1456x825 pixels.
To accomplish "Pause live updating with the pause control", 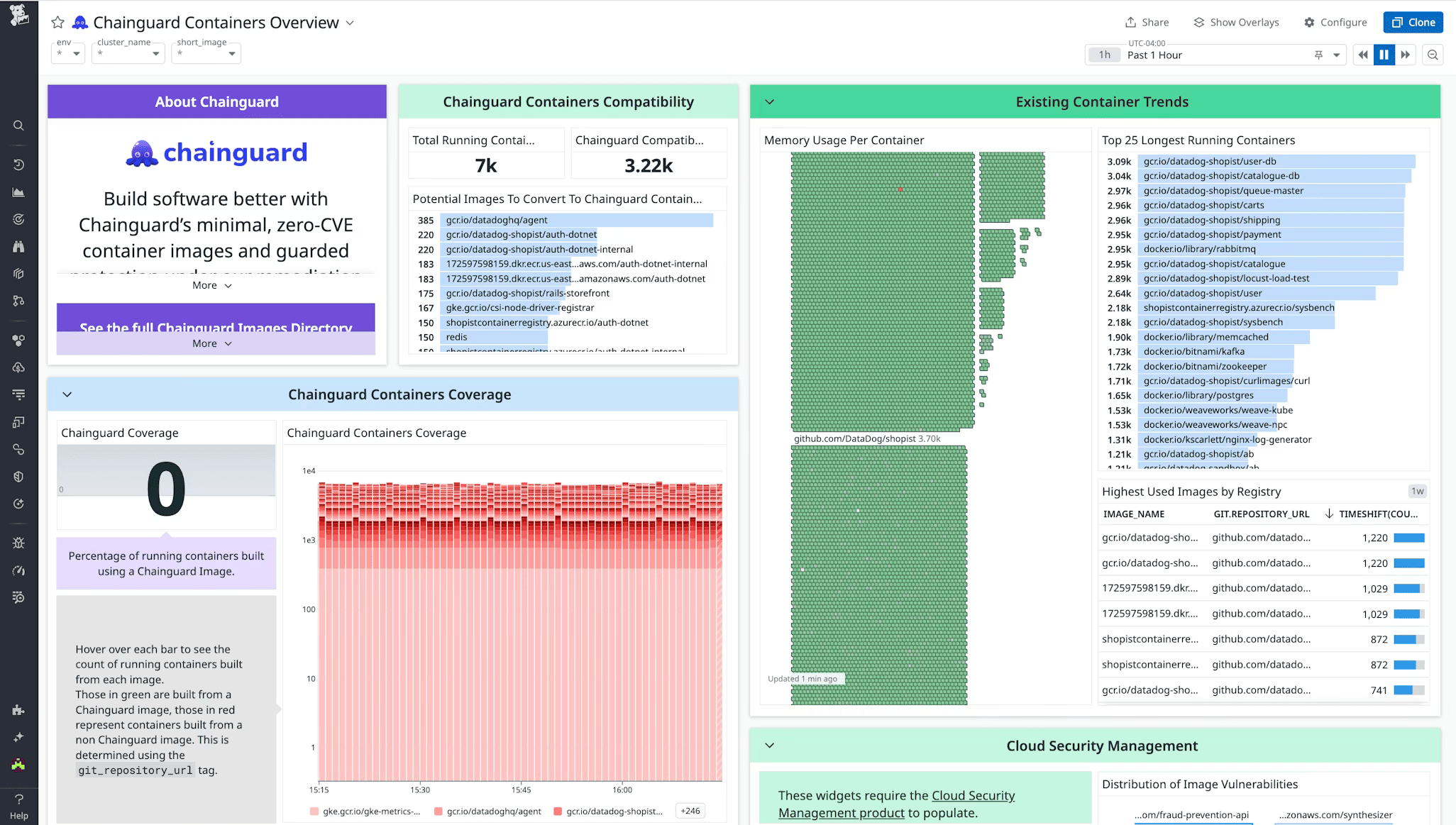I will (x=1384, y=55).
